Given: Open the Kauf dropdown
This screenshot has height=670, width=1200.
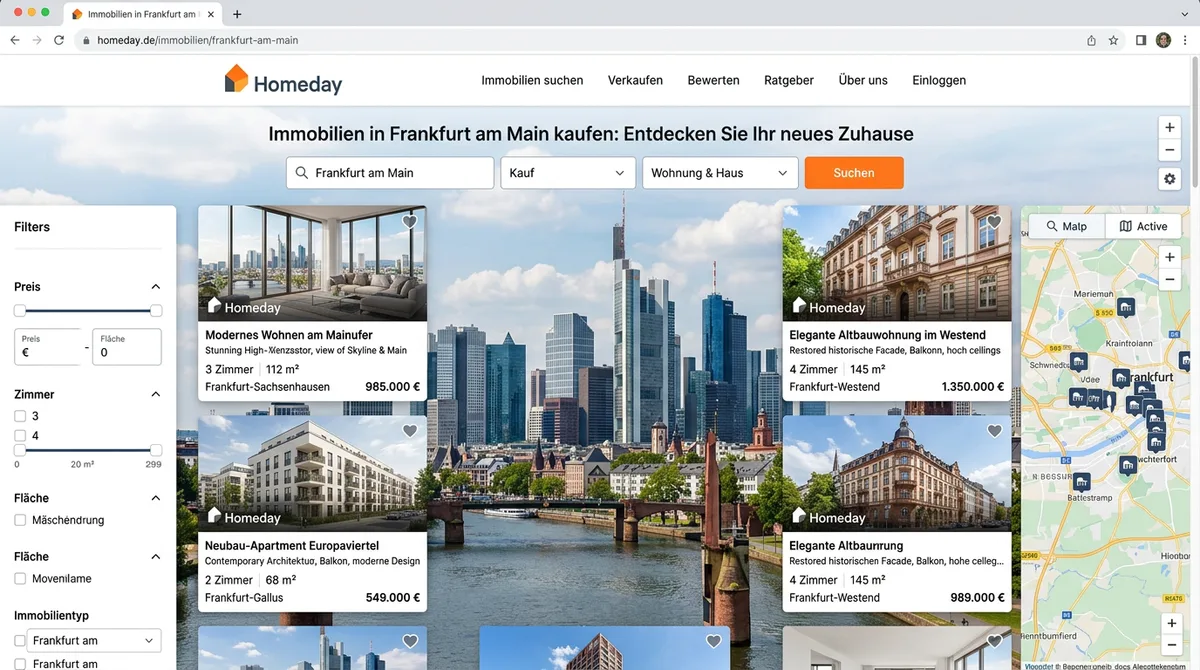Looking at the screenshot, I should (x=568, y=173).
